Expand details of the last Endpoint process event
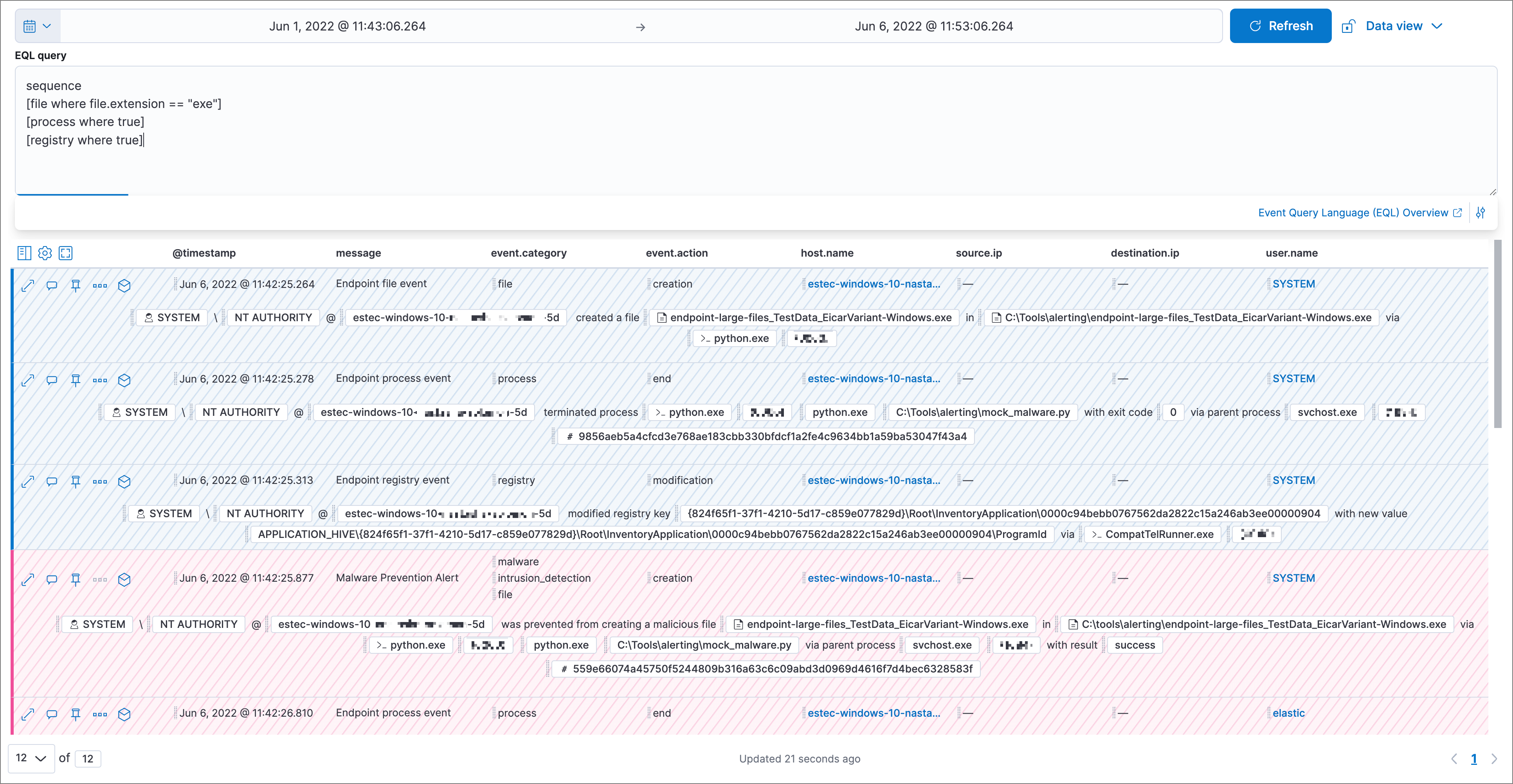Viewport: 1513px width, 784px height. coord(27,715)
